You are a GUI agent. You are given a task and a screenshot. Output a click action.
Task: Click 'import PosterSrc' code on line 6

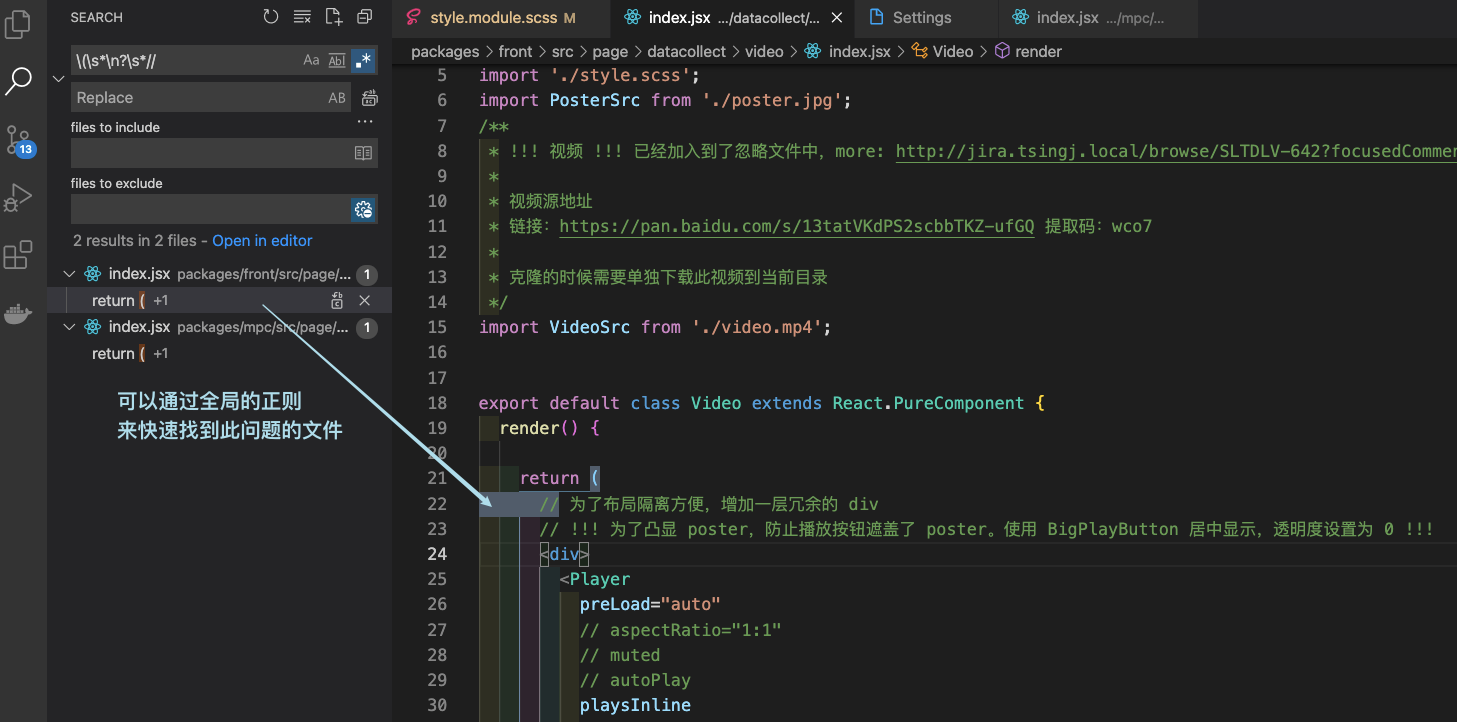(559, 100)
